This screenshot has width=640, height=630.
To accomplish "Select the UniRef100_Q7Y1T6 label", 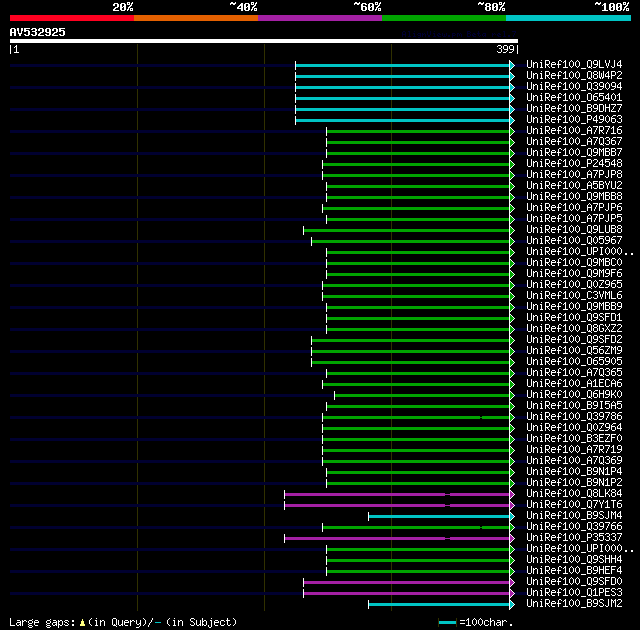I will coord(574,505).
